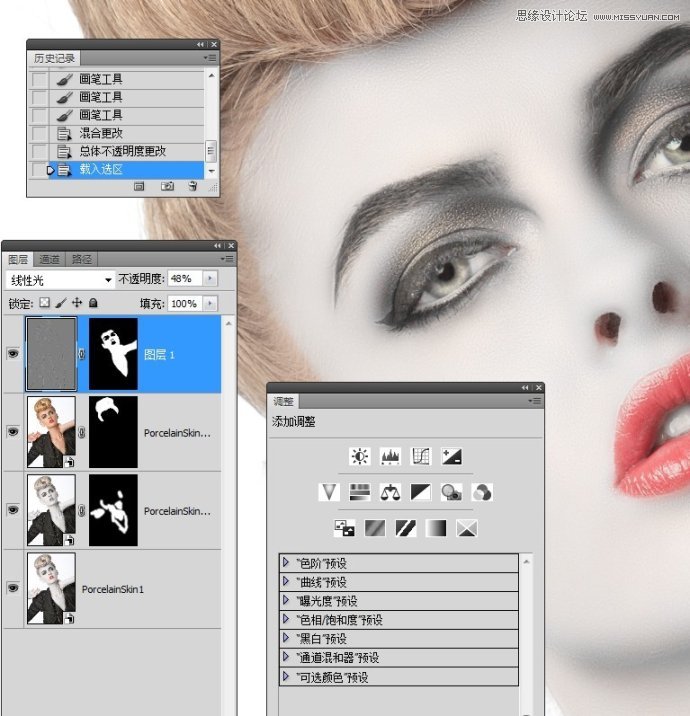Viewport: 690px width, 716px height.
Task: Open the opacity slider arrow next to 48%
Action: point(210,279)
